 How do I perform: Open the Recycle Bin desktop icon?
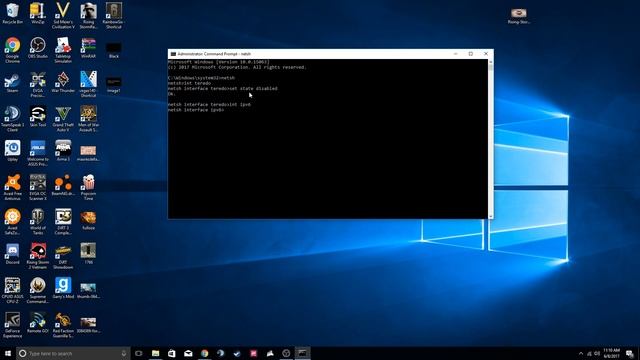pos(12,13)
